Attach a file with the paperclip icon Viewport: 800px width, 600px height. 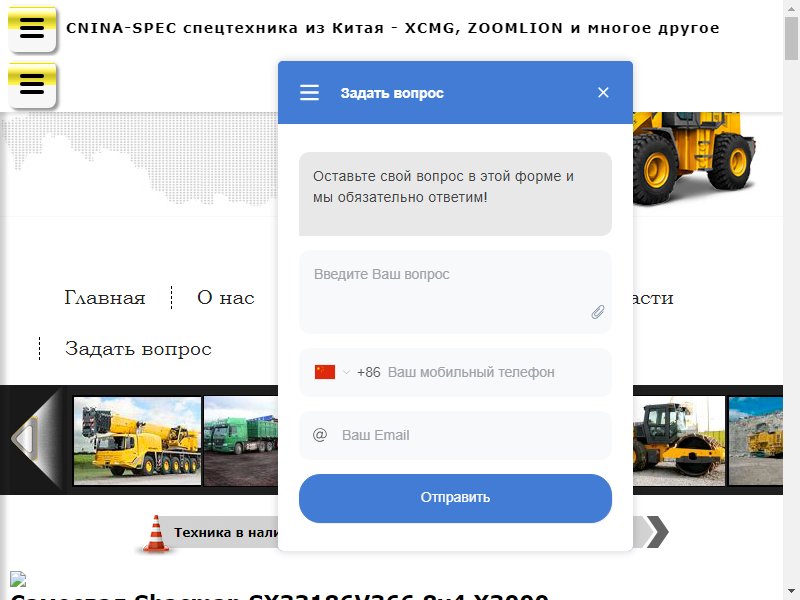coord(597,312)
